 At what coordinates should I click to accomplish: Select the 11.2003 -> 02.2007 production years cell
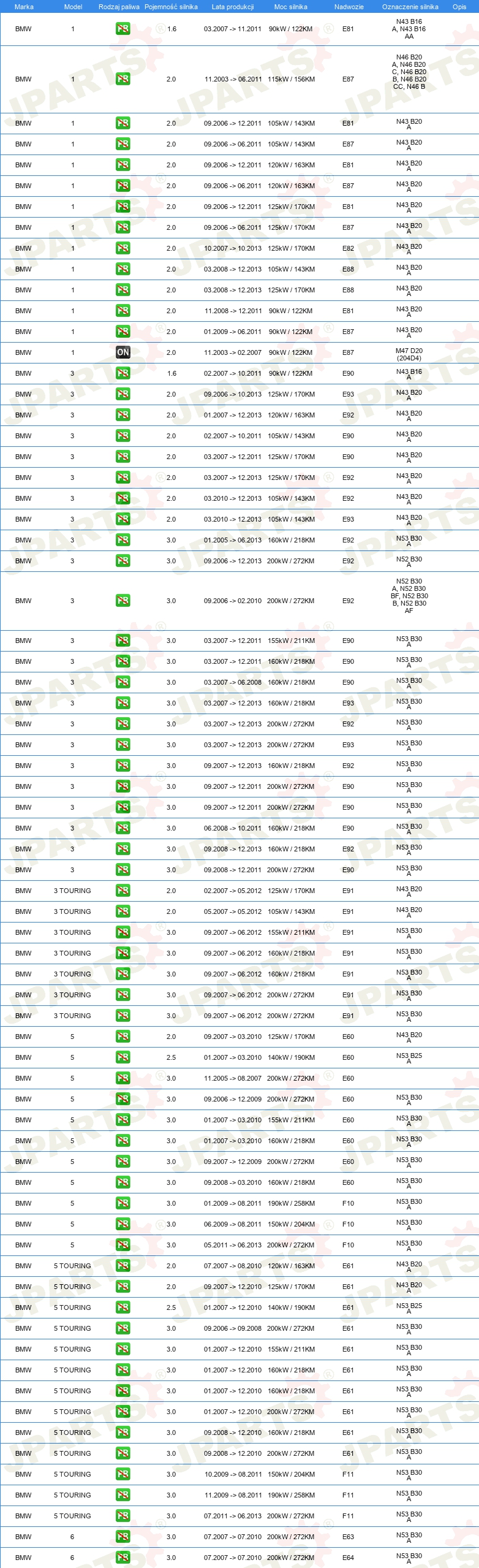233,352
